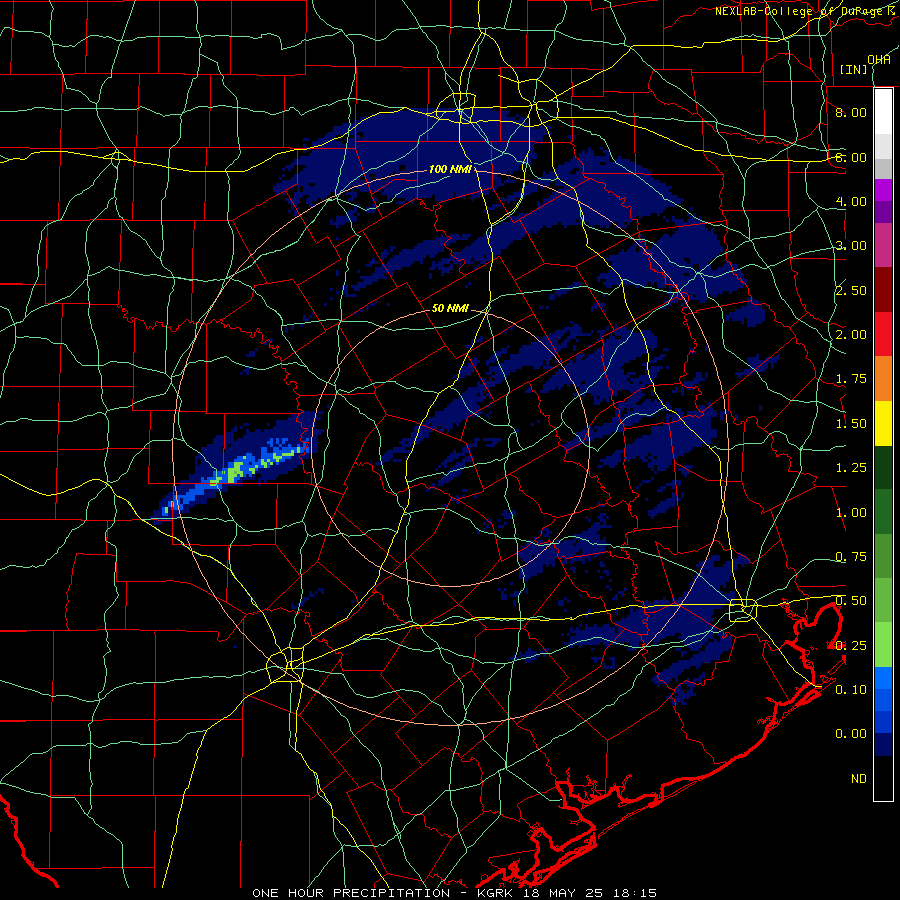
Task: Click the 1.25 legend value
Action: [x=851, y=468]
